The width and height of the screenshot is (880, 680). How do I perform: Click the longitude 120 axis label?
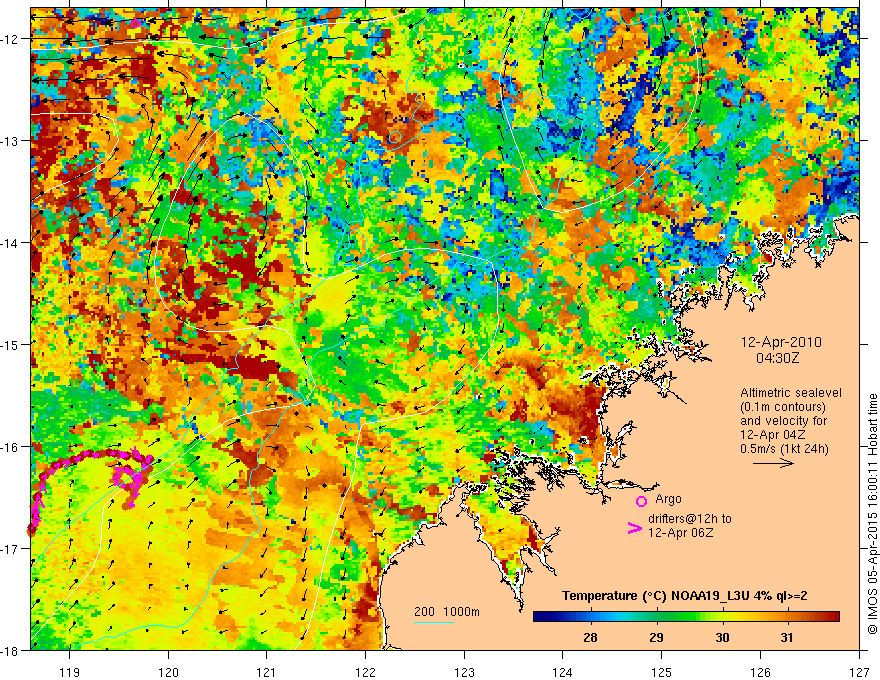click(168, 672)
